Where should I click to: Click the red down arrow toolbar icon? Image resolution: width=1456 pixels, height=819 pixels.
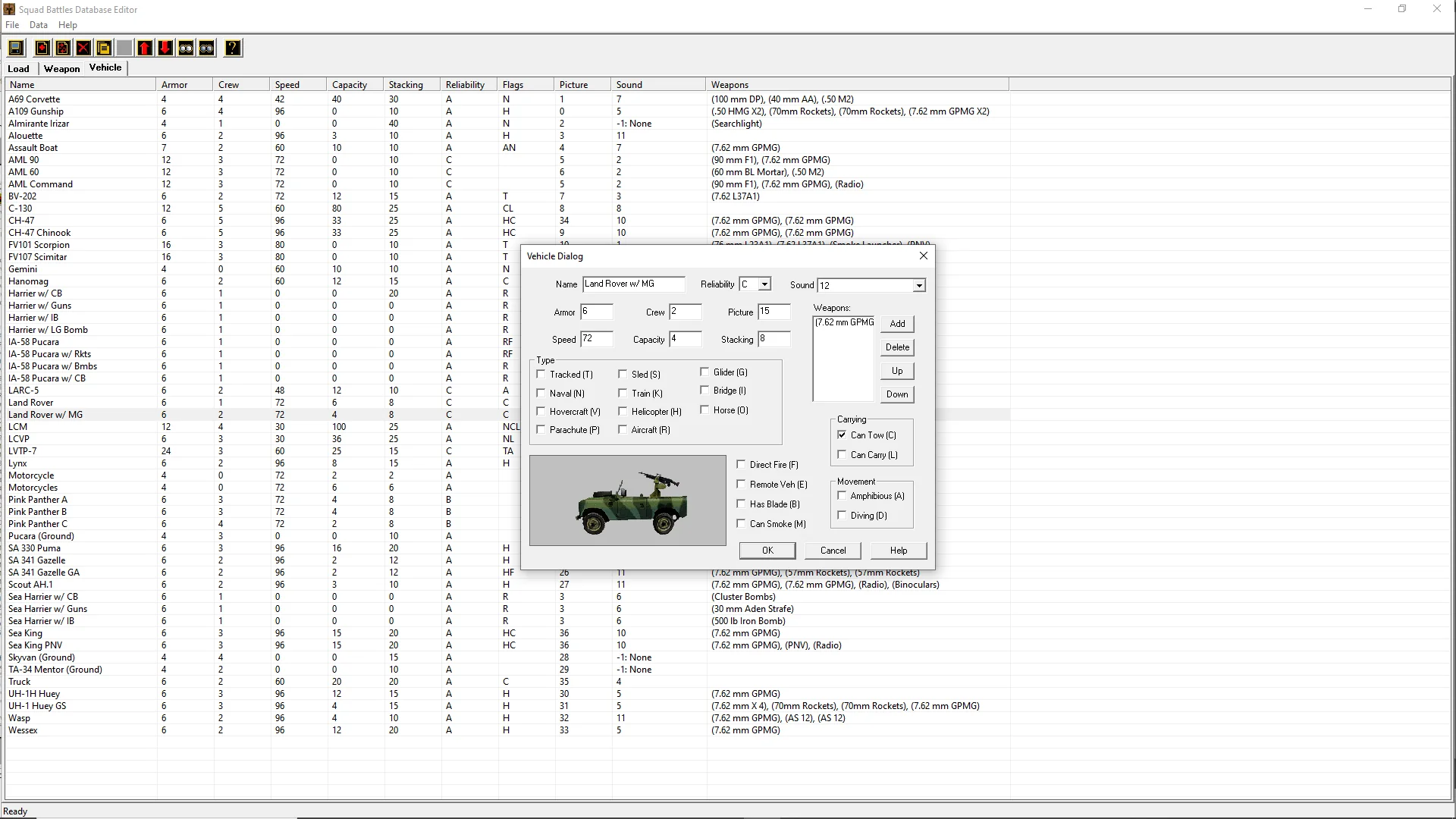click(x=165, y=49)
